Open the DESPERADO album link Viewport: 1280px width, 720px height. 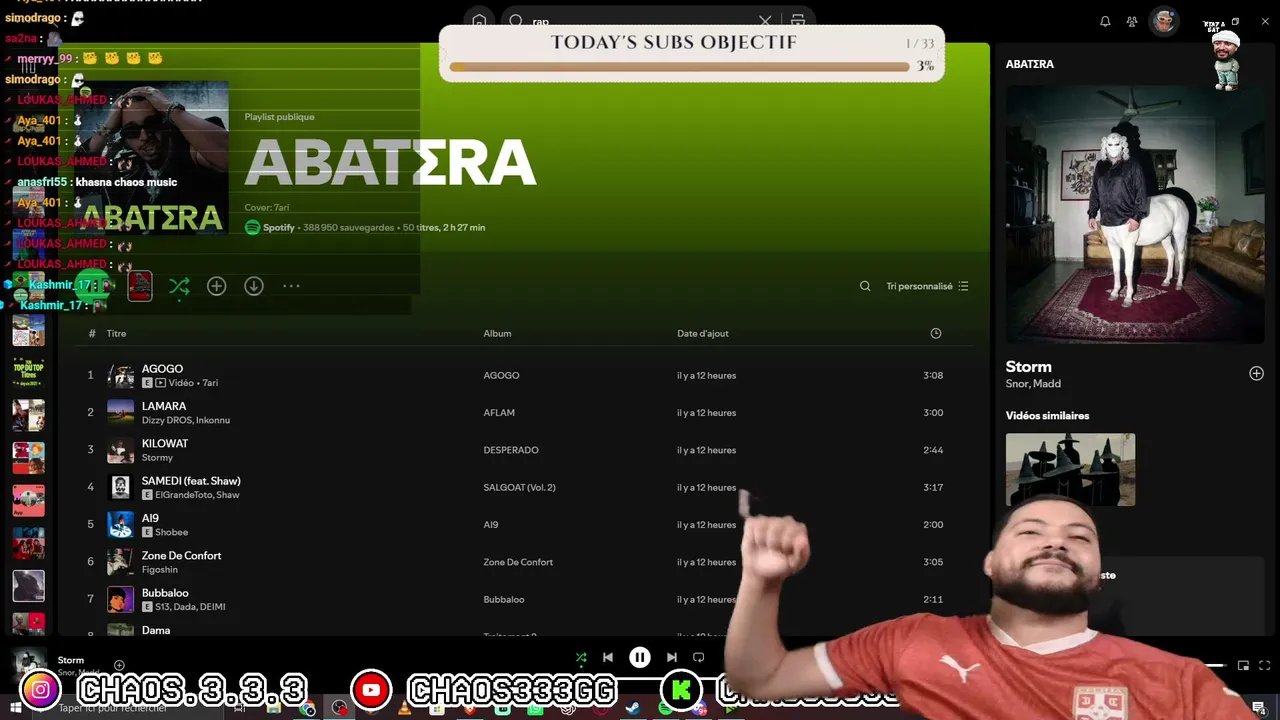pos(511,450)
